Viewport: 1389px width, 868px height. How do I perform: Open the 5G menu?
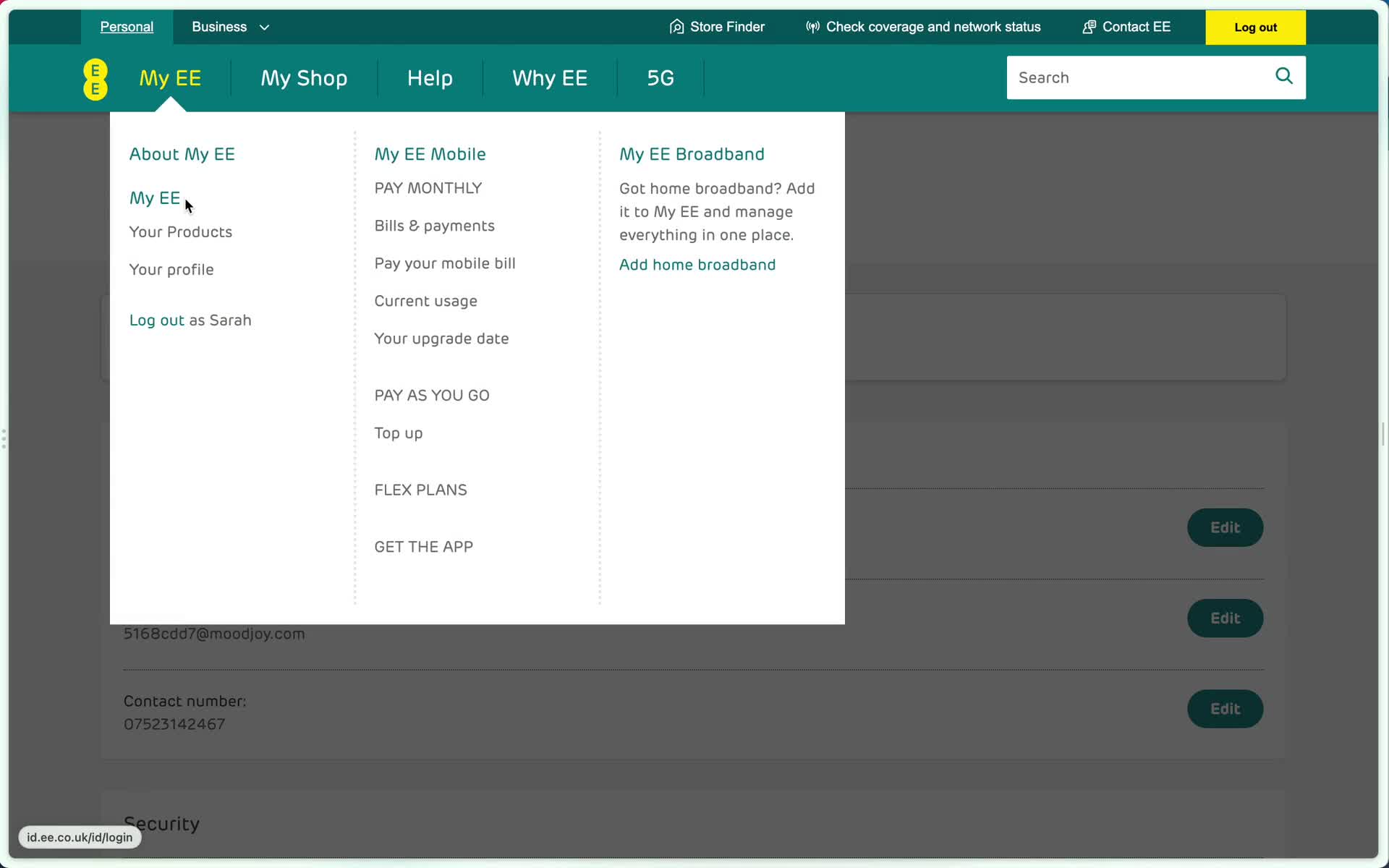tap(660, 78)
